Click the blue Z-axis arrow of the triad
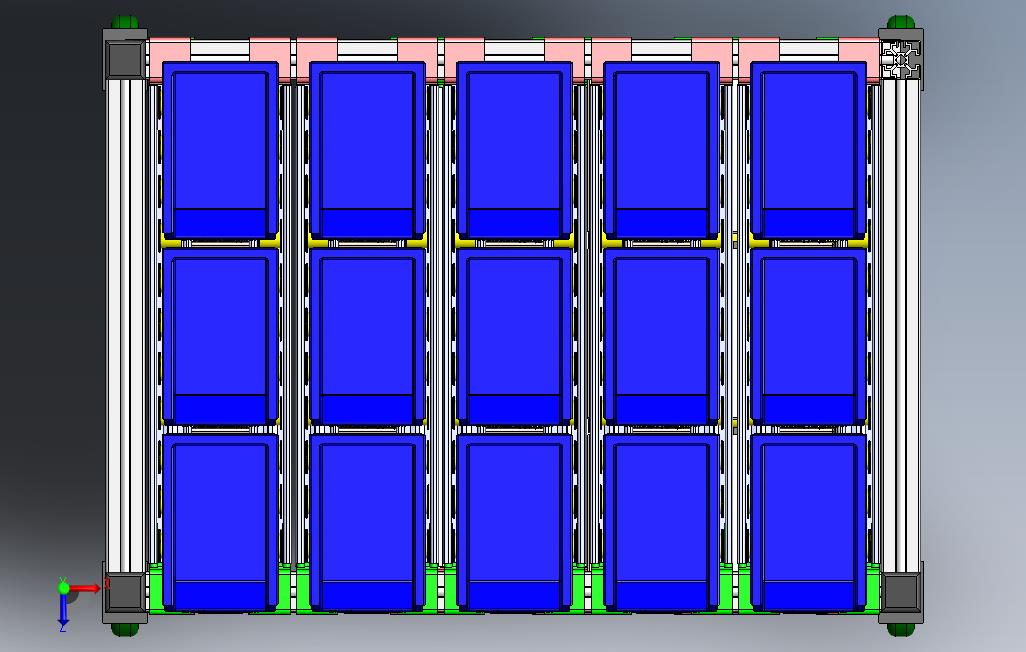 (x=63, y=609)
